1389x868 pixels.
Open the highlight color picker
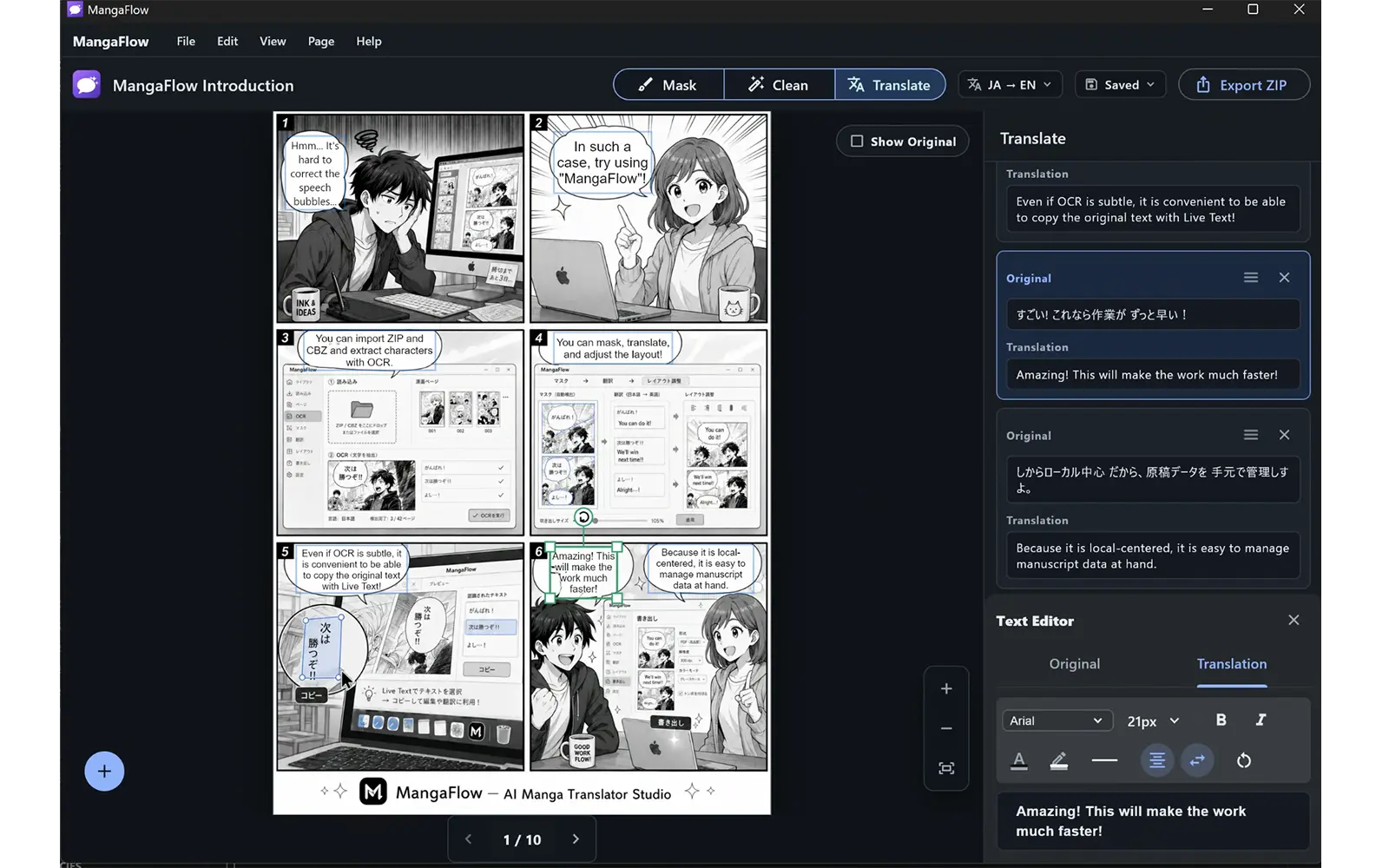pyautogui.click(x=1059, y=760)
